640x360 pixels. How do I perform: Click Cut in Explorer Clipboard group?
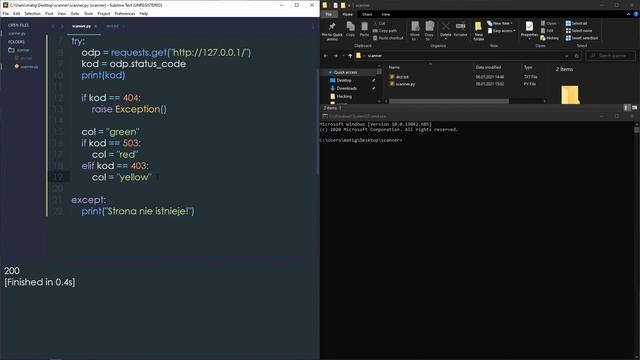pyautogui.click(x=379, y=24)
